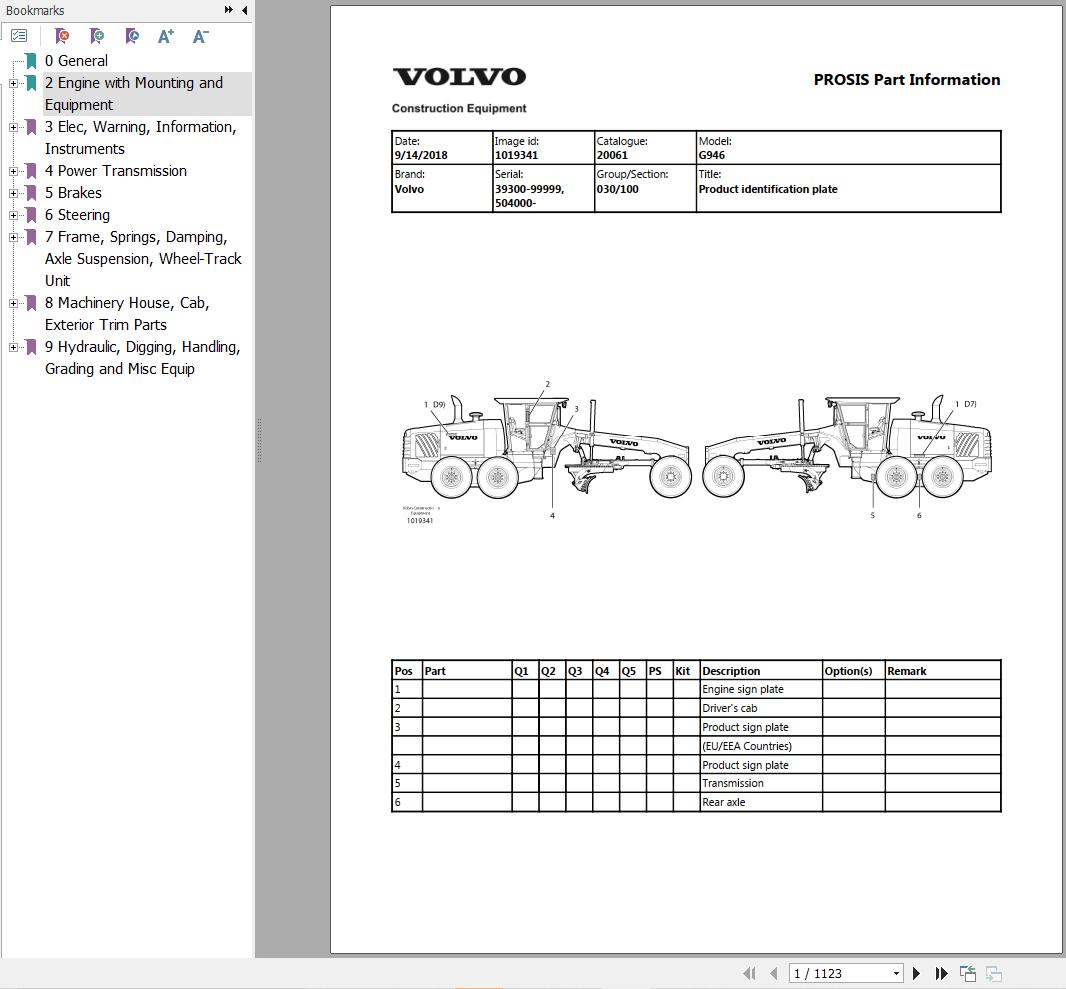Decrease bookmark font size with A-
The height and width of the screenshot is (989, 1066).
(x=200, y=35)
